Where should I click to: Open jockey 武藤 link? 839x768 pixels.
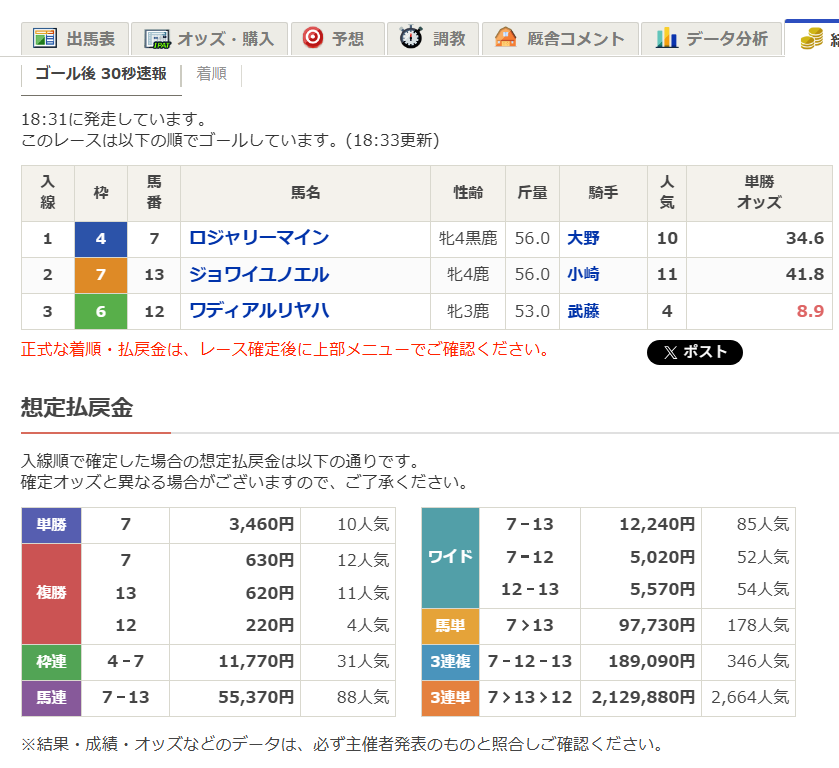click(583, 310)
